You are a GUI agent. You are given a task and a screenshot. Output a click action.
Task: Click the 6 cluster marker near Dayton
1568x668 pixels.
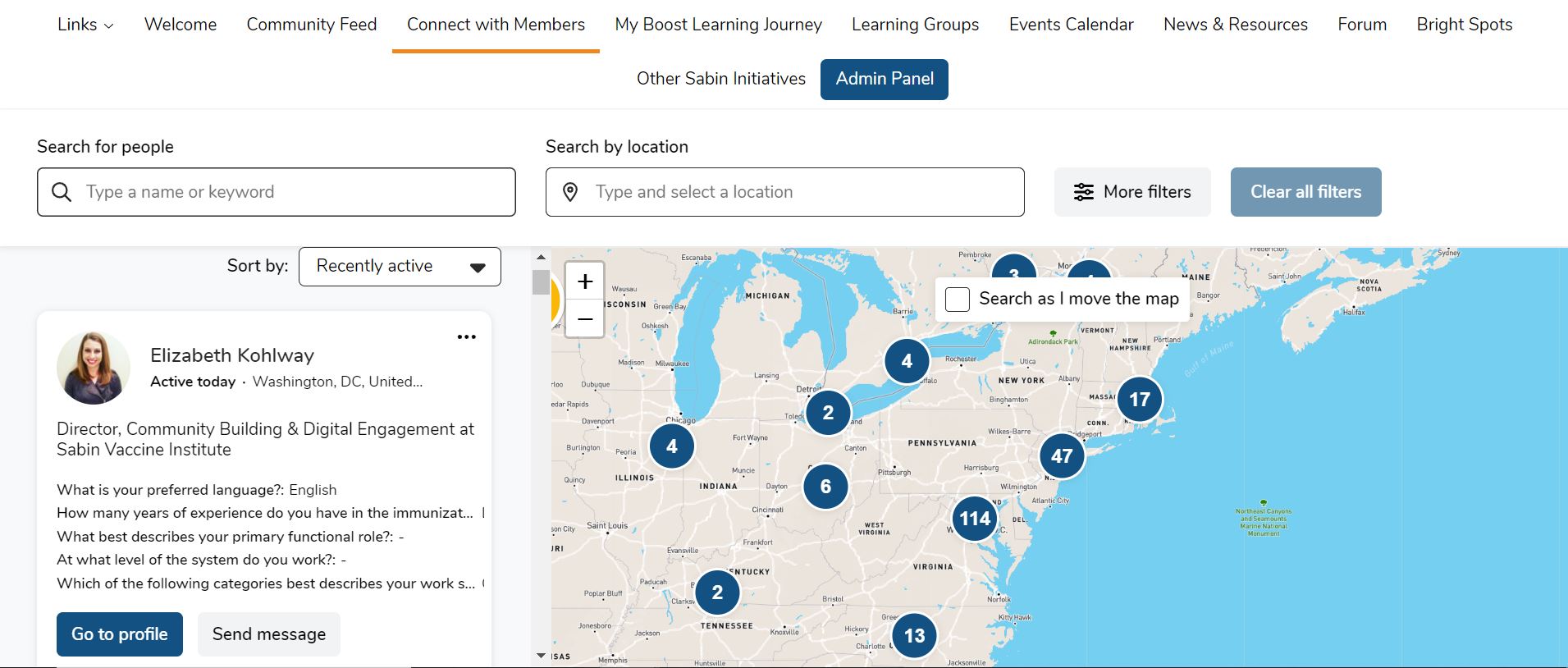point(825,487)
